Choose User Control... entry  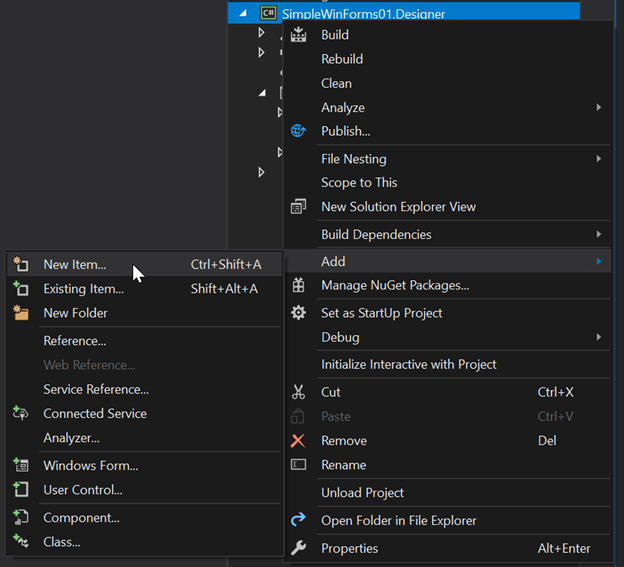point(144,489)
